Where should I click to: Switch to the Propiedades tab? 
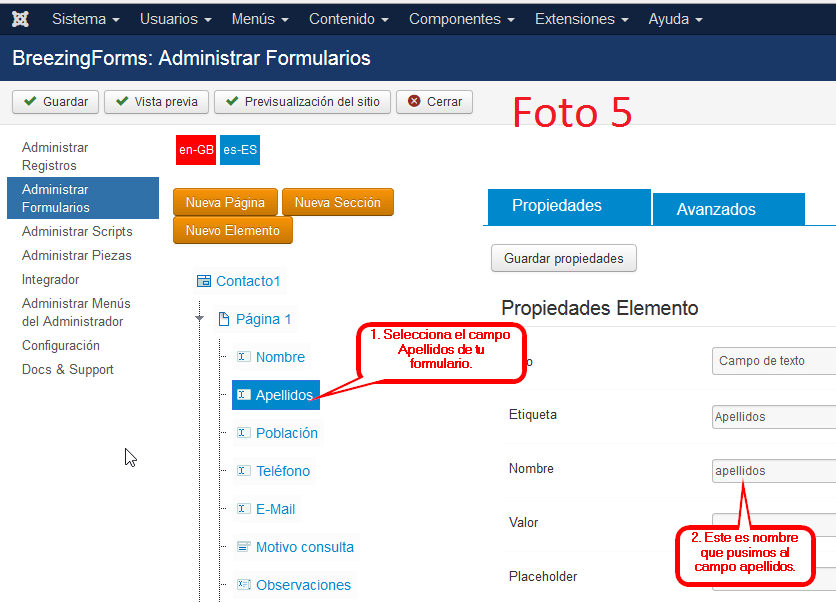tap(569, 206)
